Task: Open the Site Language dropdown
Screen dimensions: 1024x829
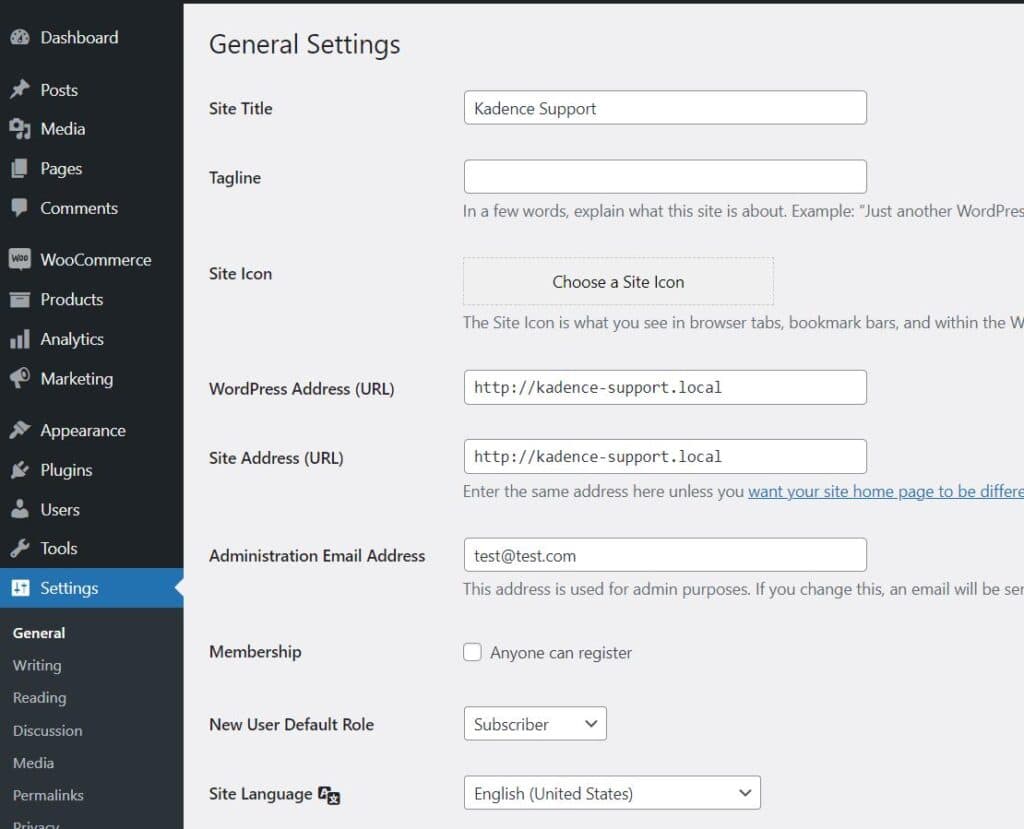Action: [x=612, y=792]
